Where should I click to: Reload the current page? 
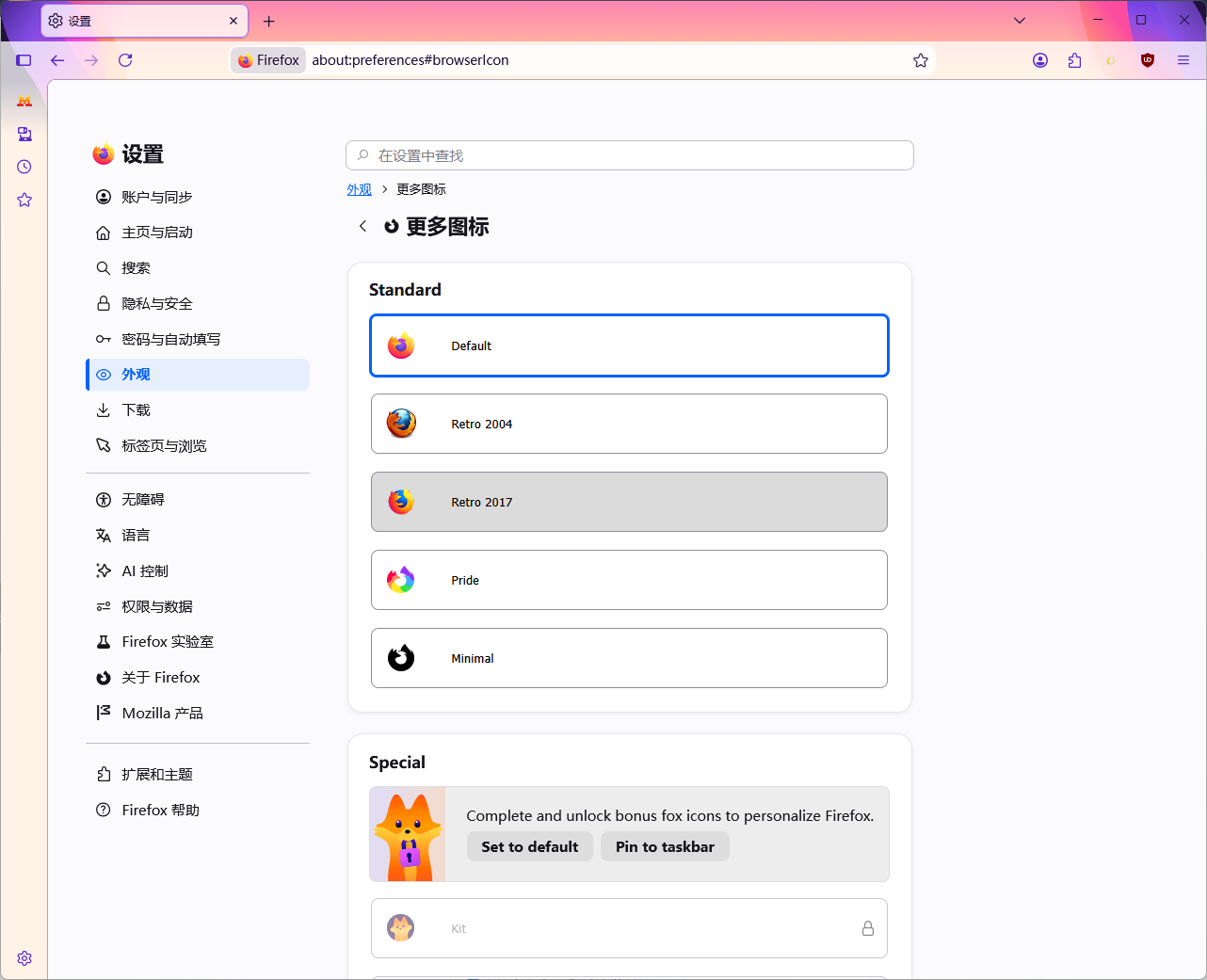tap(125, 60)
